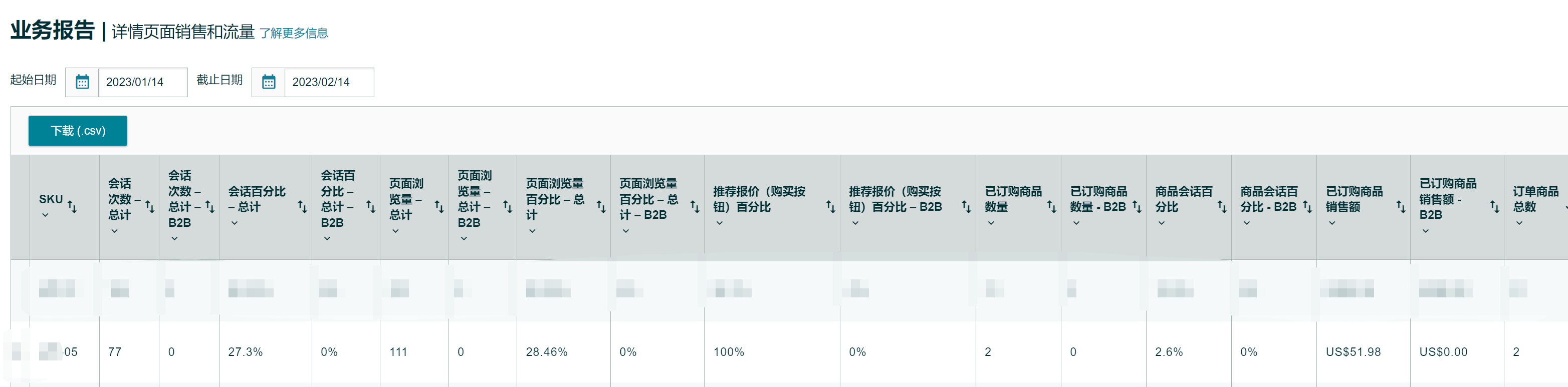The image size is (1568, 387).
Task: Edit the start date field 2023/01/14
Action: pyautogui.click(x=143, y=82)
